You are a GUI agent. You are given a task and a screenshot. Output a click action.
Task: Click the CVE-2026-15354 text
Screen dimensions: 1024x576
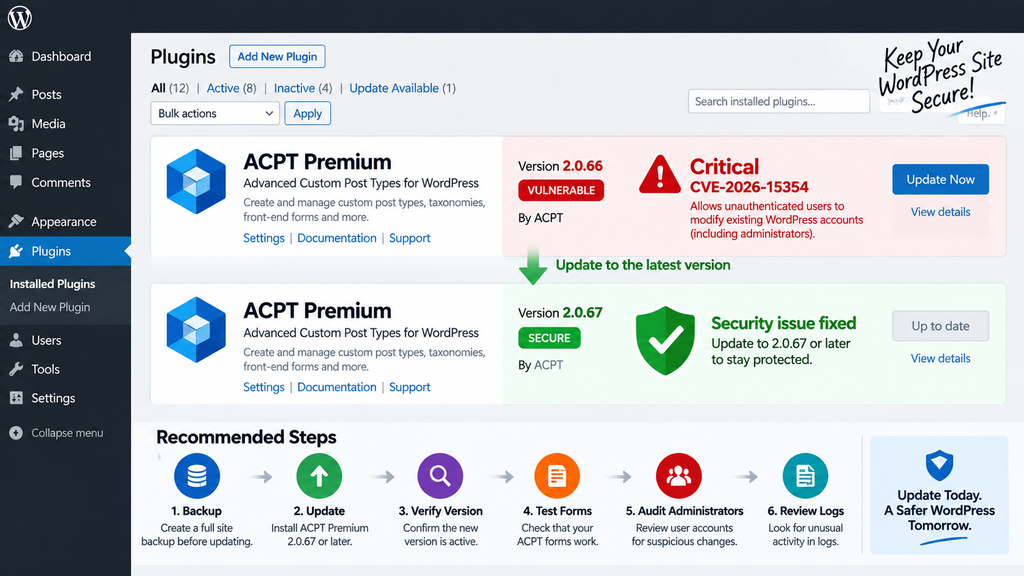(749, 187)
